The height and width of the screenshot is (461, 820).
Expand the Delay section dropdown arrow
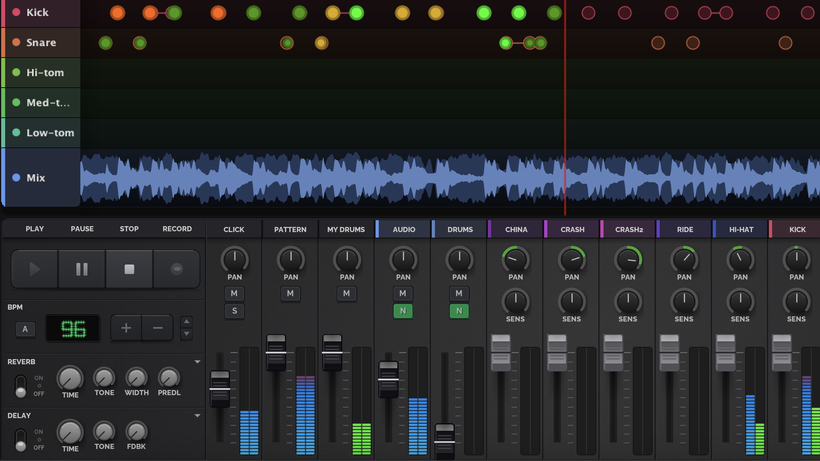pyautogui.click(x=197, y=416)
